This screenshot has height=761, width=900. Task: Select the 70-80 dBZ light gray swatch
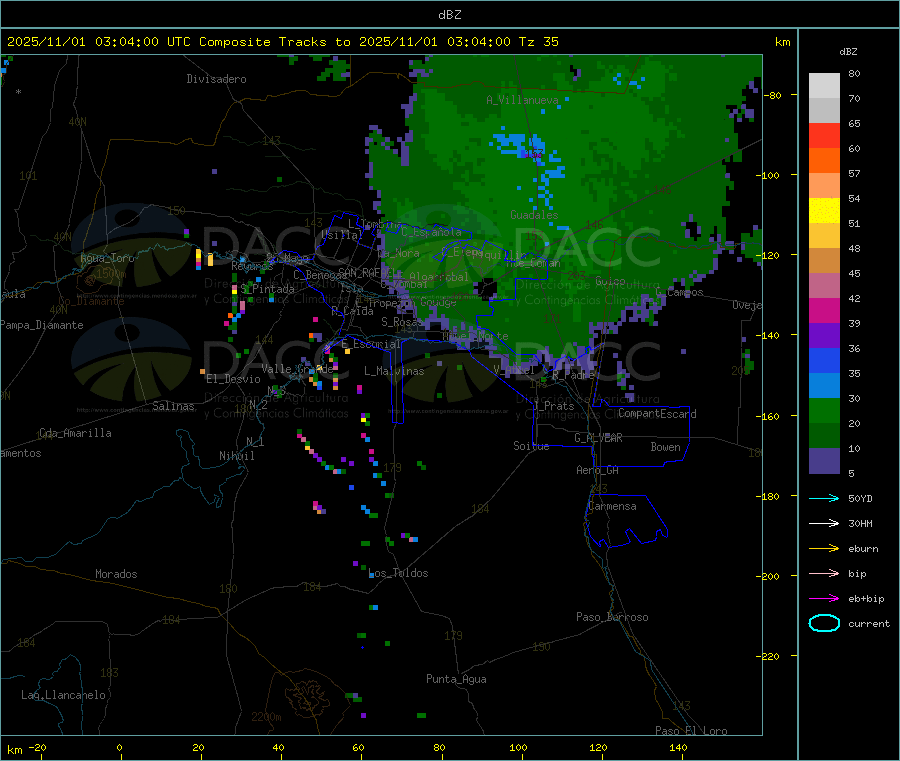(824, 86)
